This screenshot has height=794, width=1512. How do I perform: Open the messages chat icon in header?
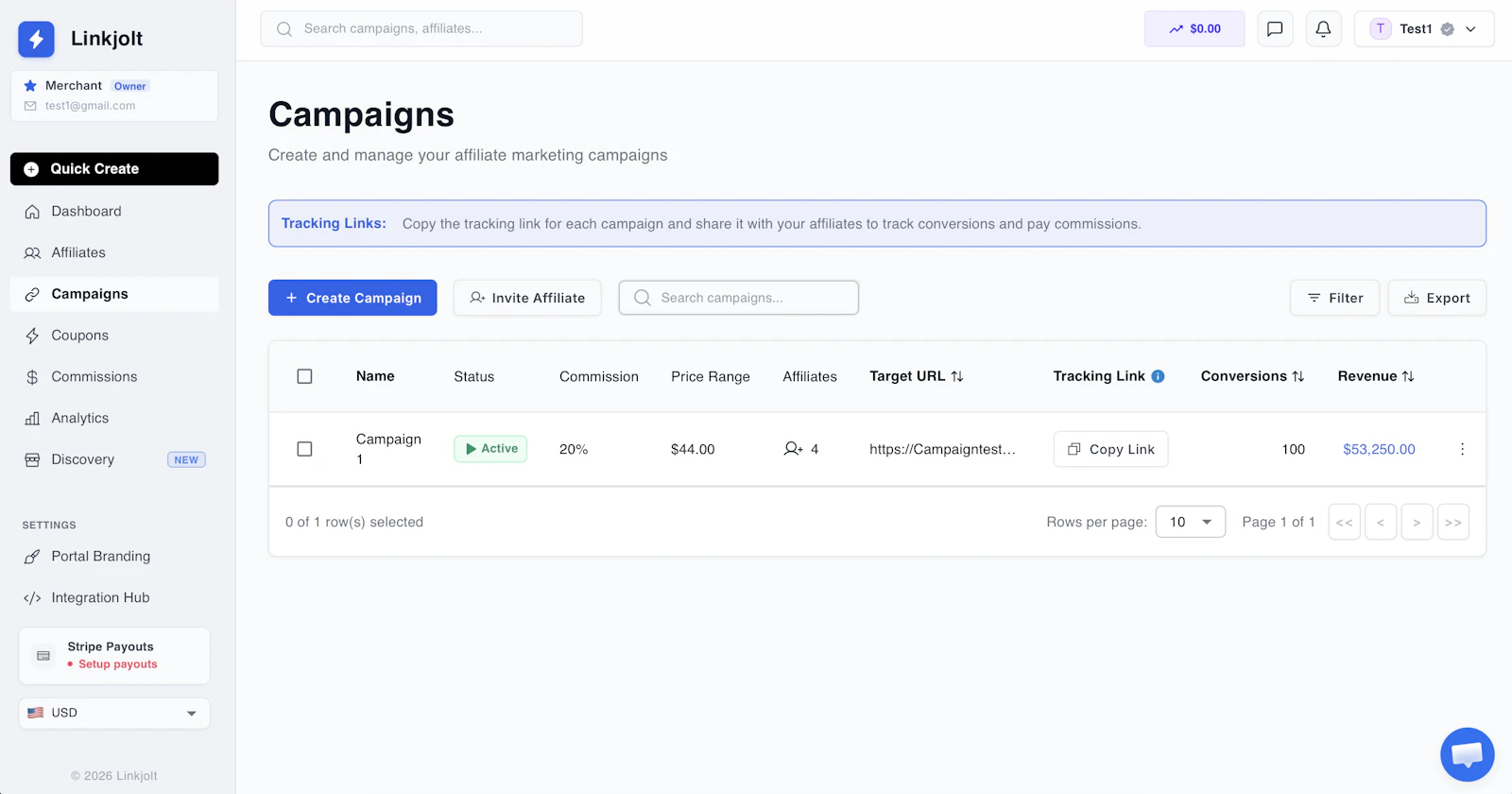pos(1275,28)
